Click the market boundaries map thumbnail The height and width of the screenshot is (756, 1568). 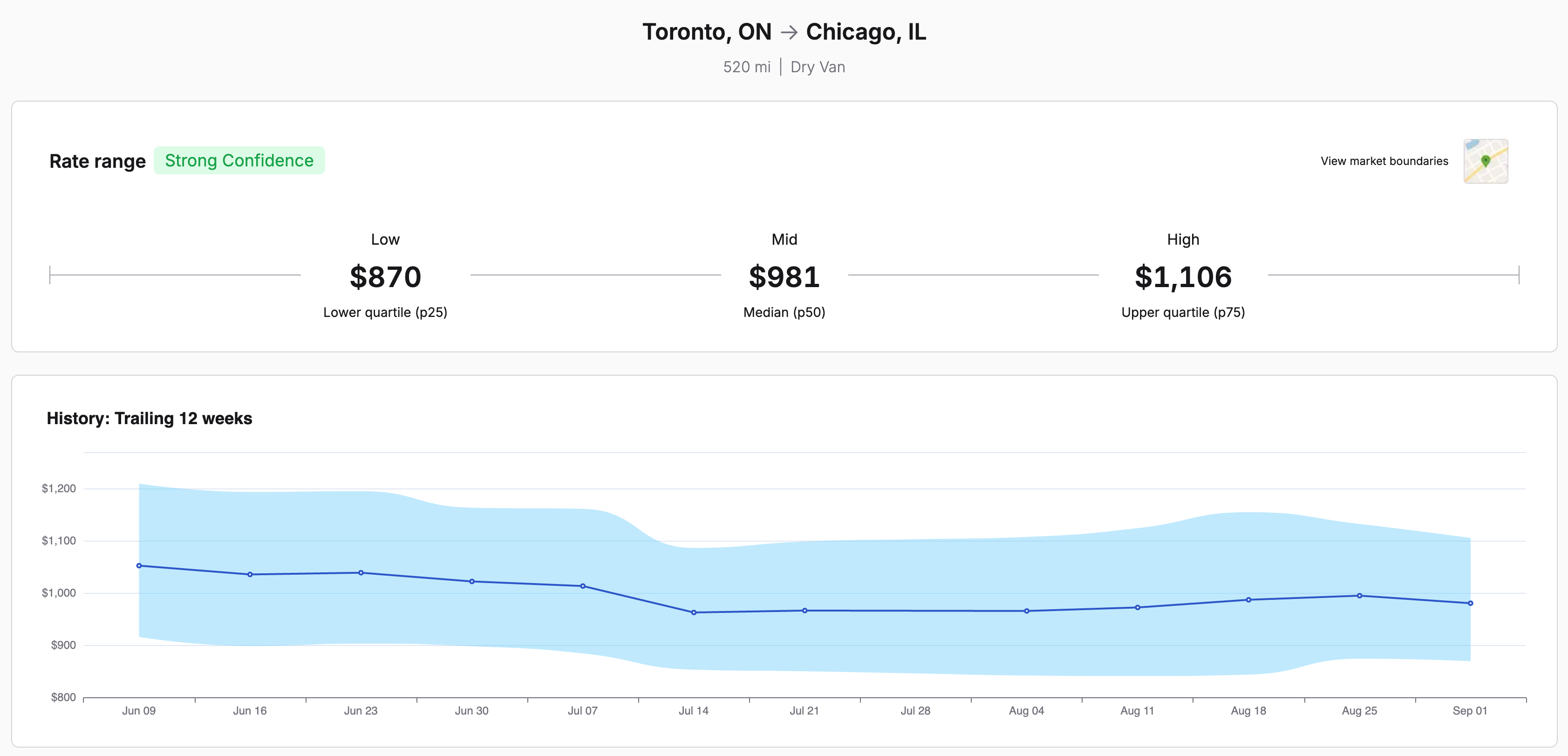1485,161
